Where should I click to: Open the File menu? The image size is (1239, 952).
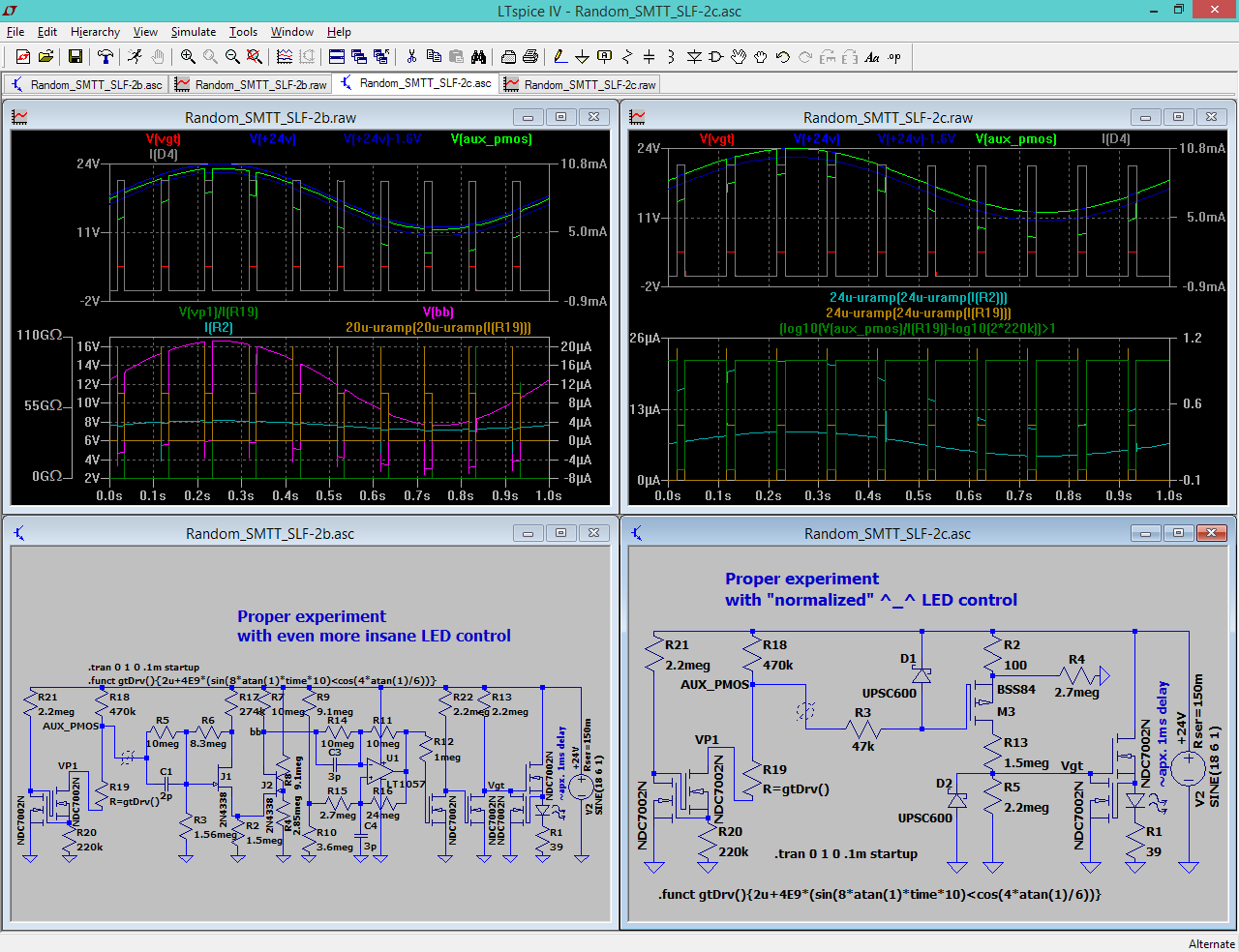click(15, 32)
